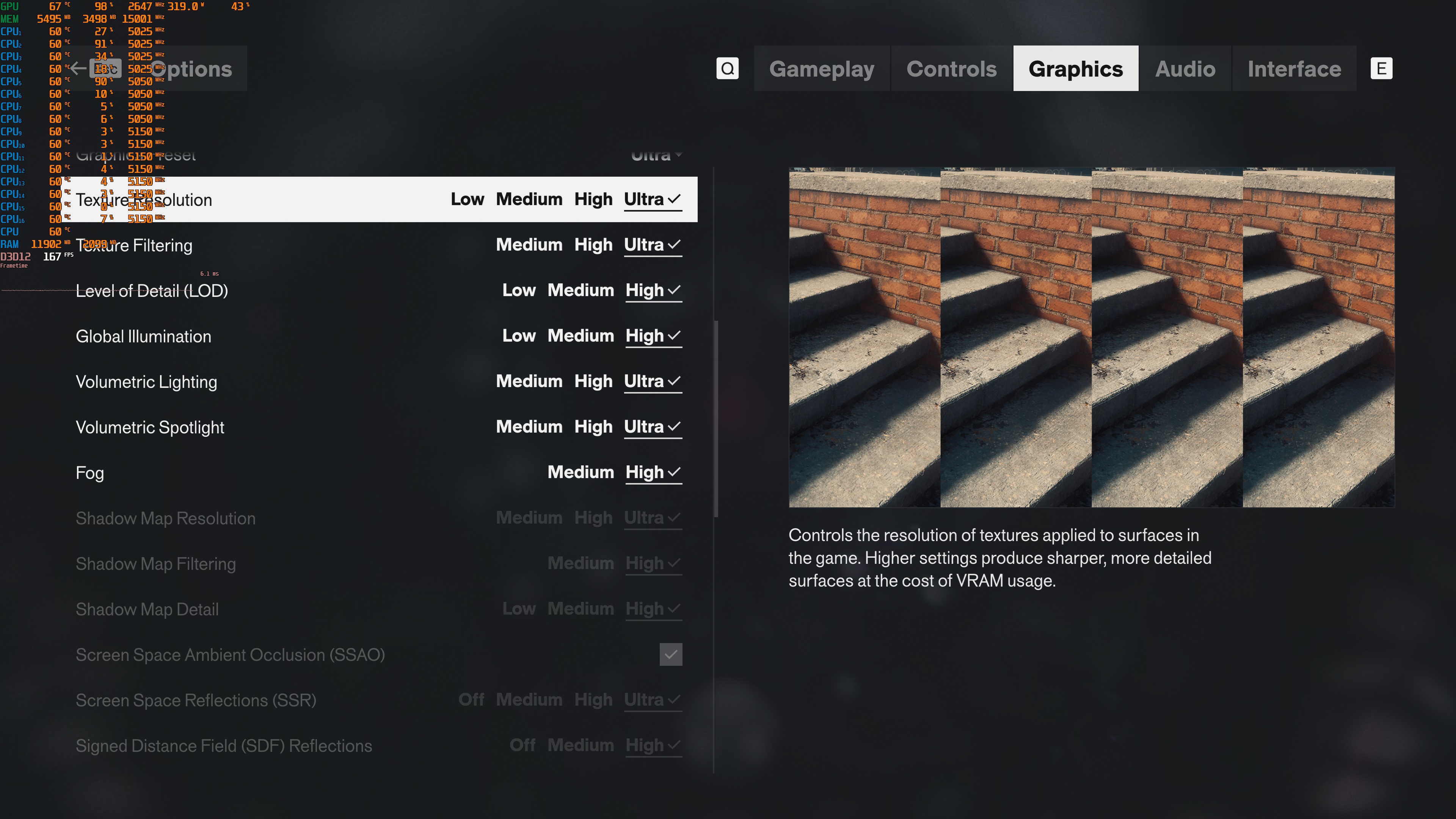This screenshot has width=1456, height=819.
Task: Set Texture Filtering to Medium
Action: (x=529, y=245)
